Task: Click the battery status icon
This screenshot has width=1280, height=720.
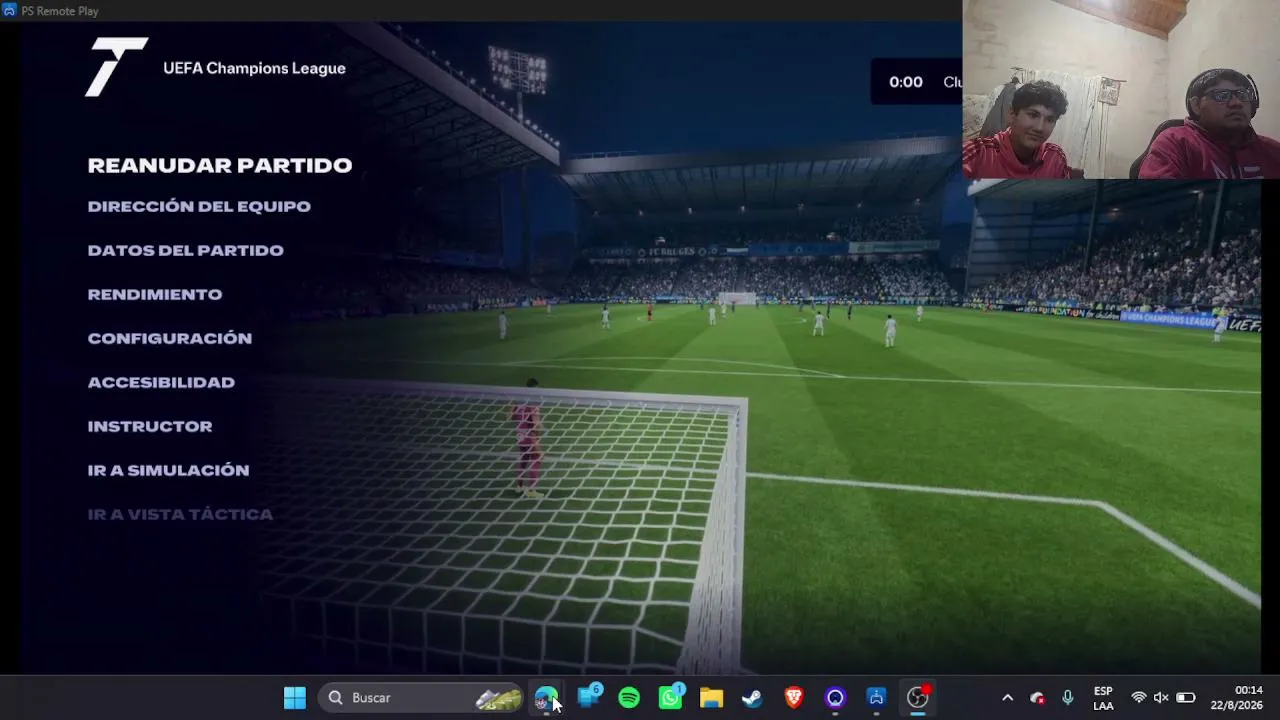Action: [1185, 698]
